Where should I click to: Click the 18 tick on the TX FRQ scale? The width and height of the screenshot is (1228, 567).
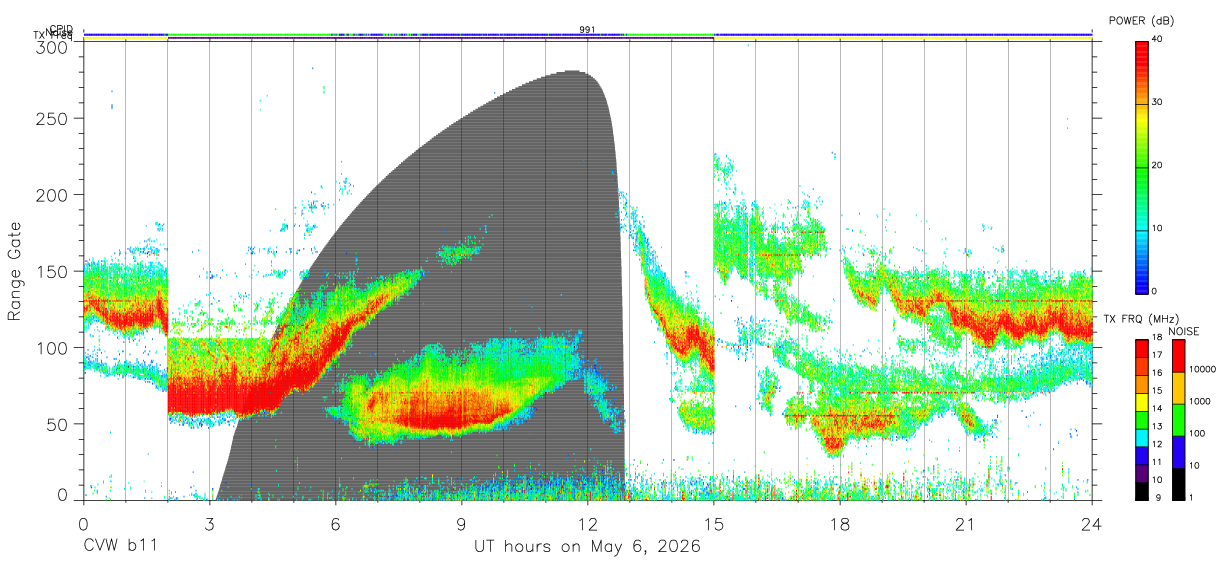1158,339
